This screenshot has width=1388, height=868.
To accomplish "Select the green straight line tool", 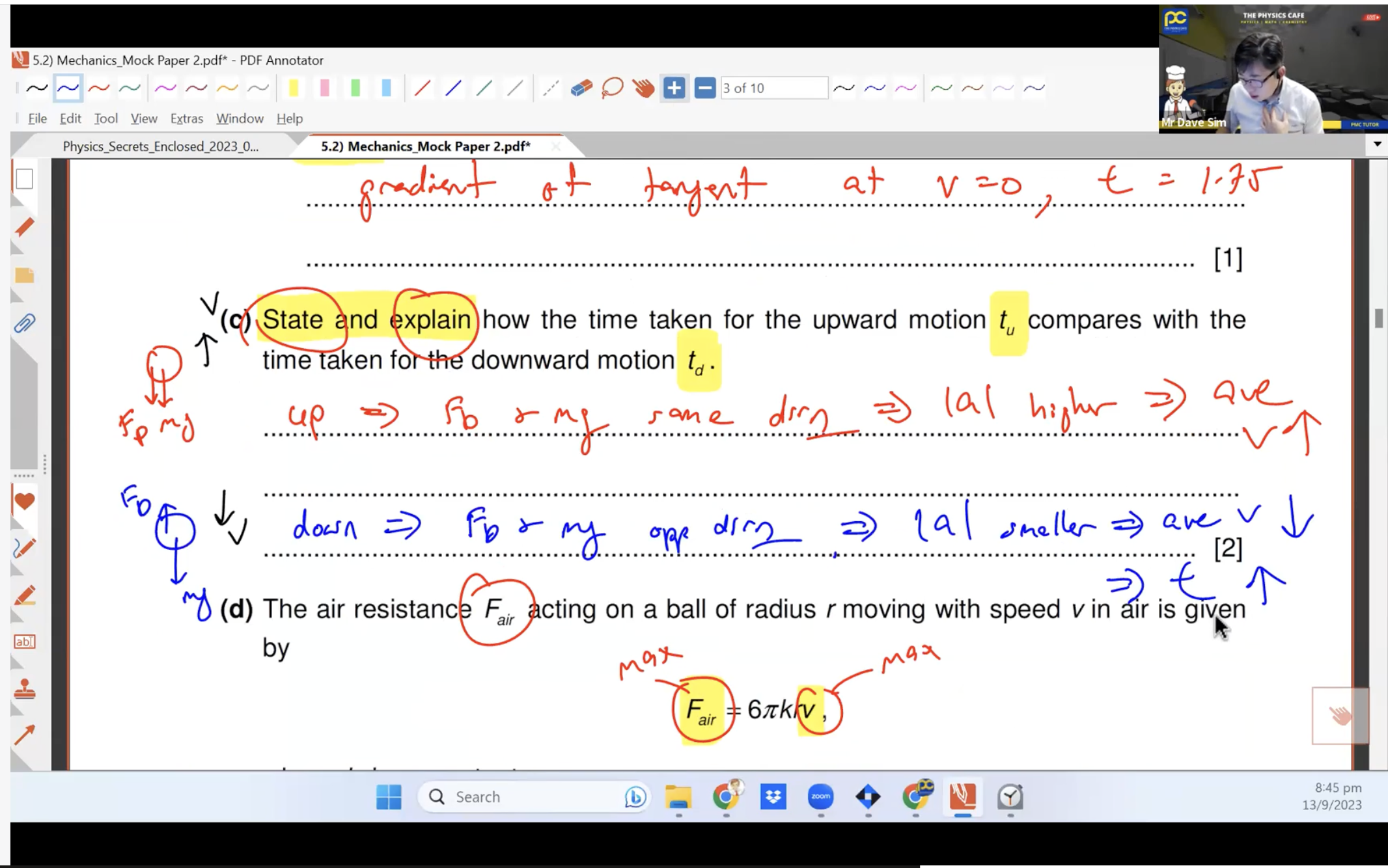I will coord(484,88).
